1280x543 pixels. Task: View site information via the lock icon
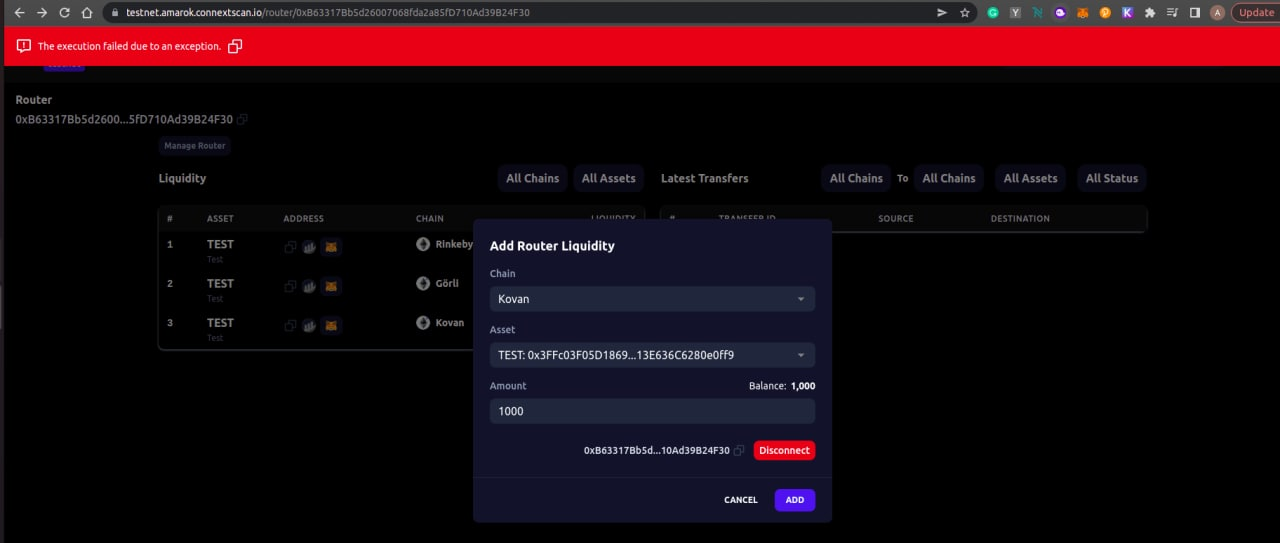pos(114,13)
